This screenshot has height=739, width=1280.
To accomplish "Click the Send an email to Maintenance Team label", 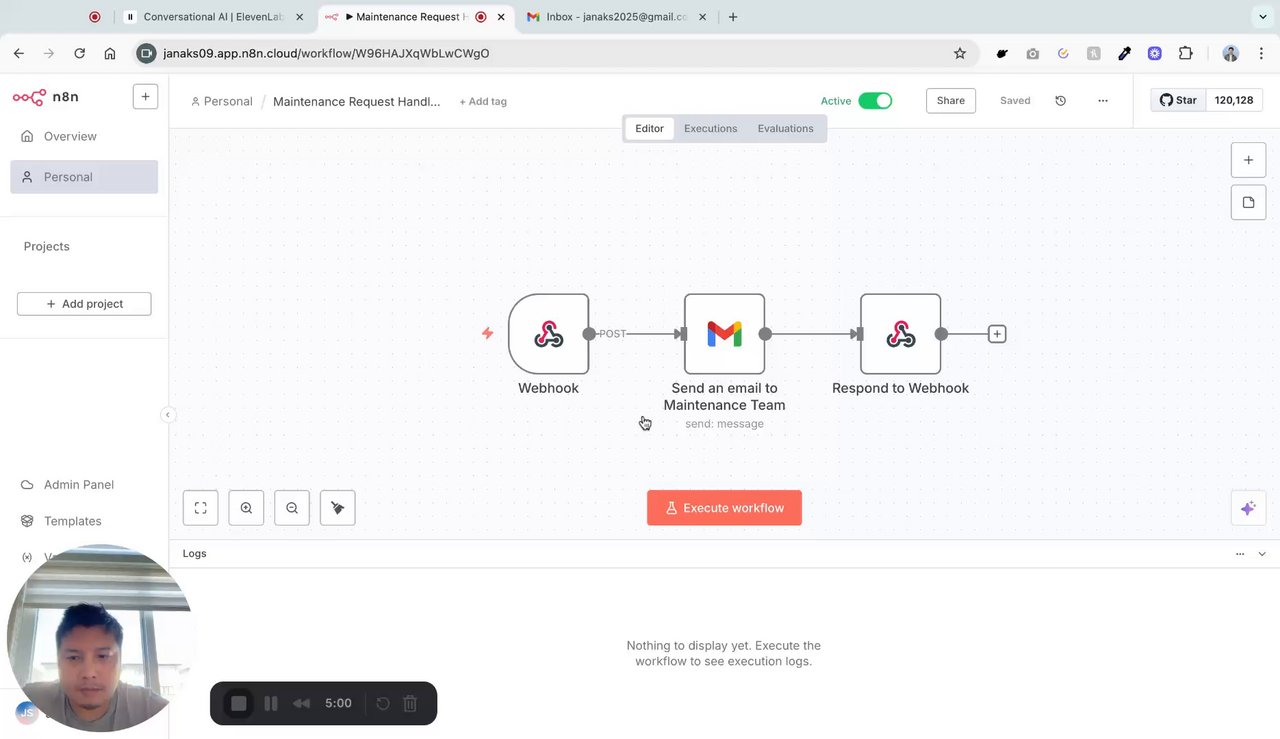I will pyautogui.click(x=724, y=396).
